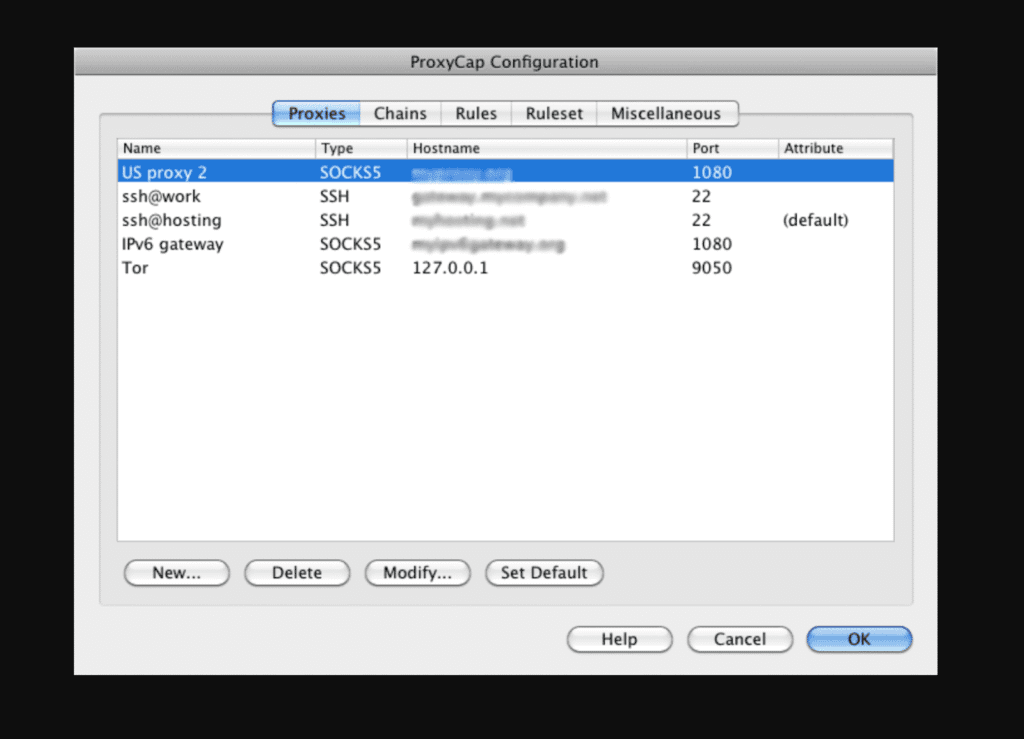Open the Chains tab
The height and width of the screenshot is (739, 1024).
tap(400, 113)
